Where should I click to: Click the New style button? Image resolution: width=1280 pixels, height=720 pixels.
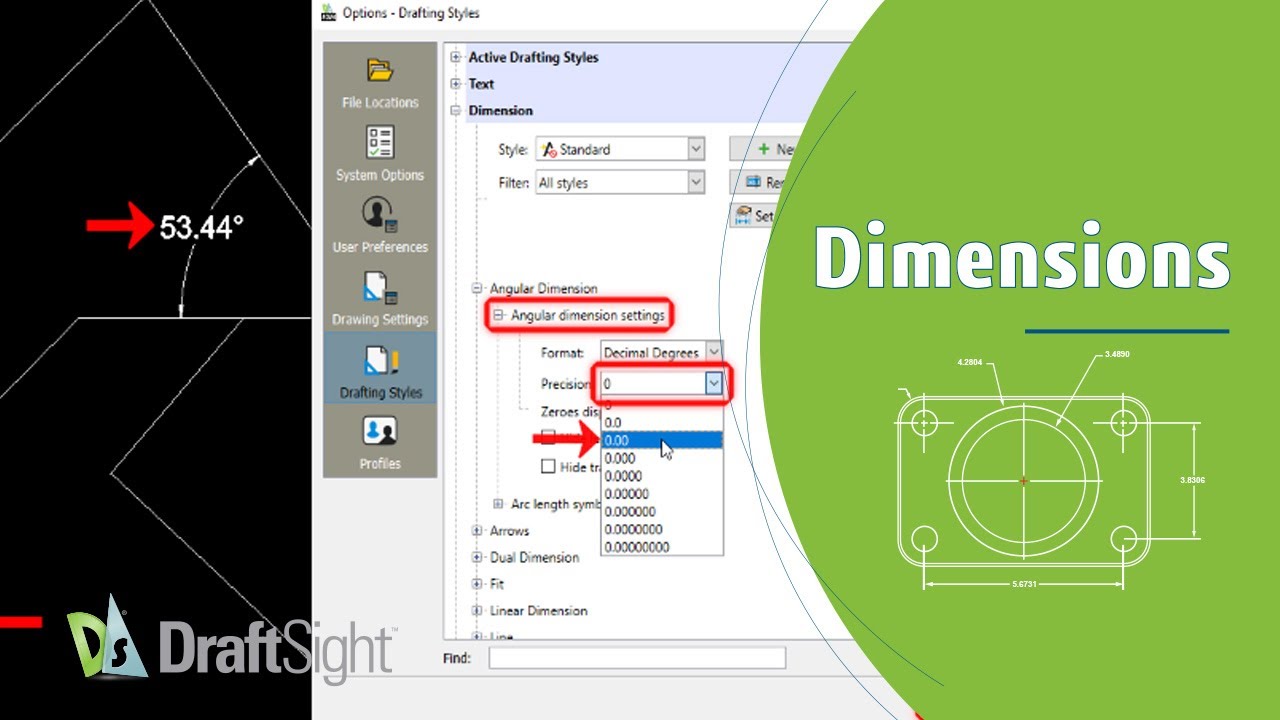coord(766,149)
